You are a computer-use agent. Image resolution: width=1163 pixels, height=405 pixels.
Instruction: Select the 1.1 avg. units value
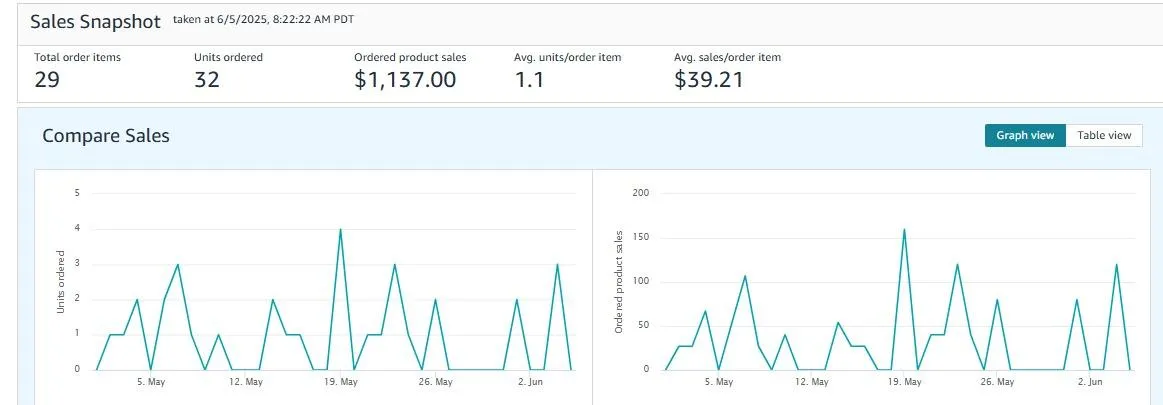pos(529,79)
